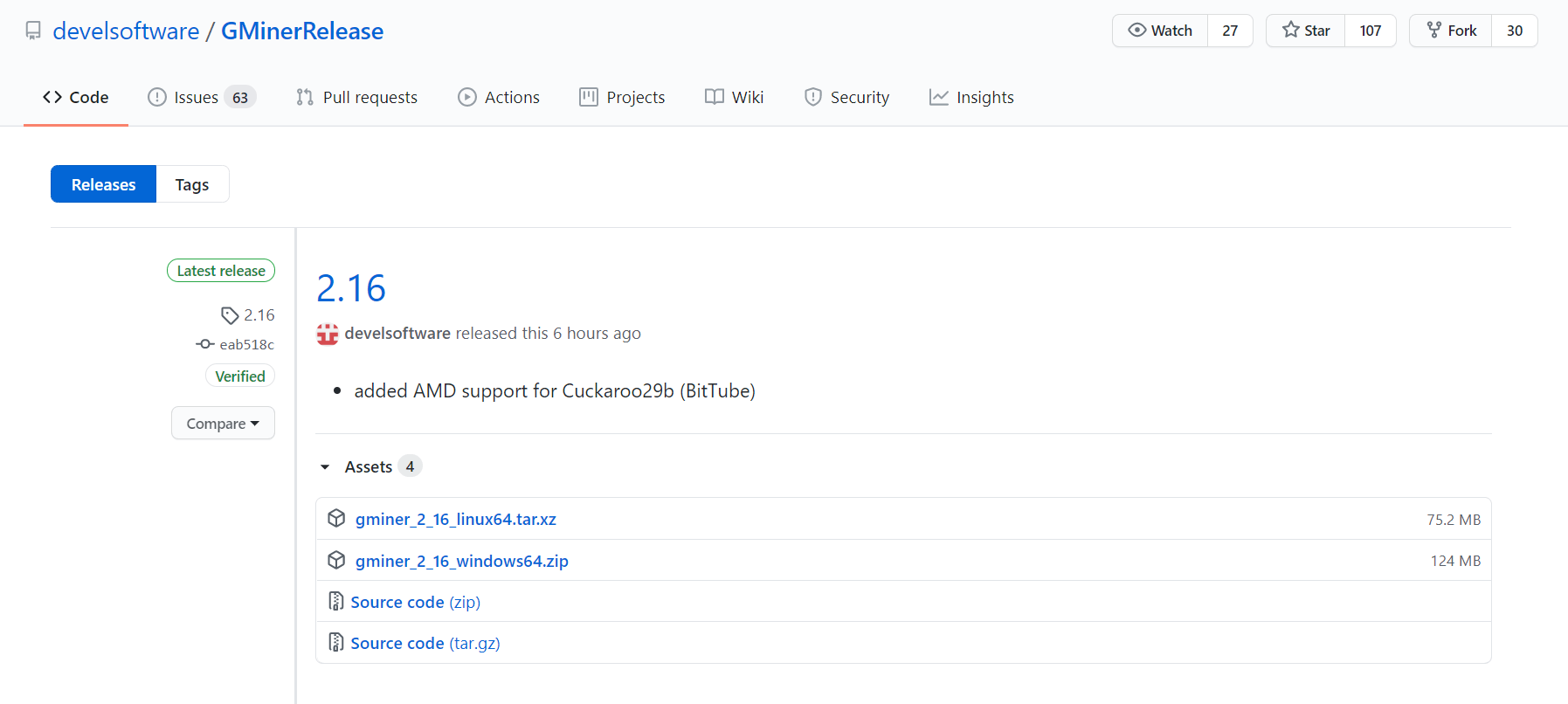Go to the Pull requests tab
The width and height of the screenshot is (1568, 704).
point(357,97)
